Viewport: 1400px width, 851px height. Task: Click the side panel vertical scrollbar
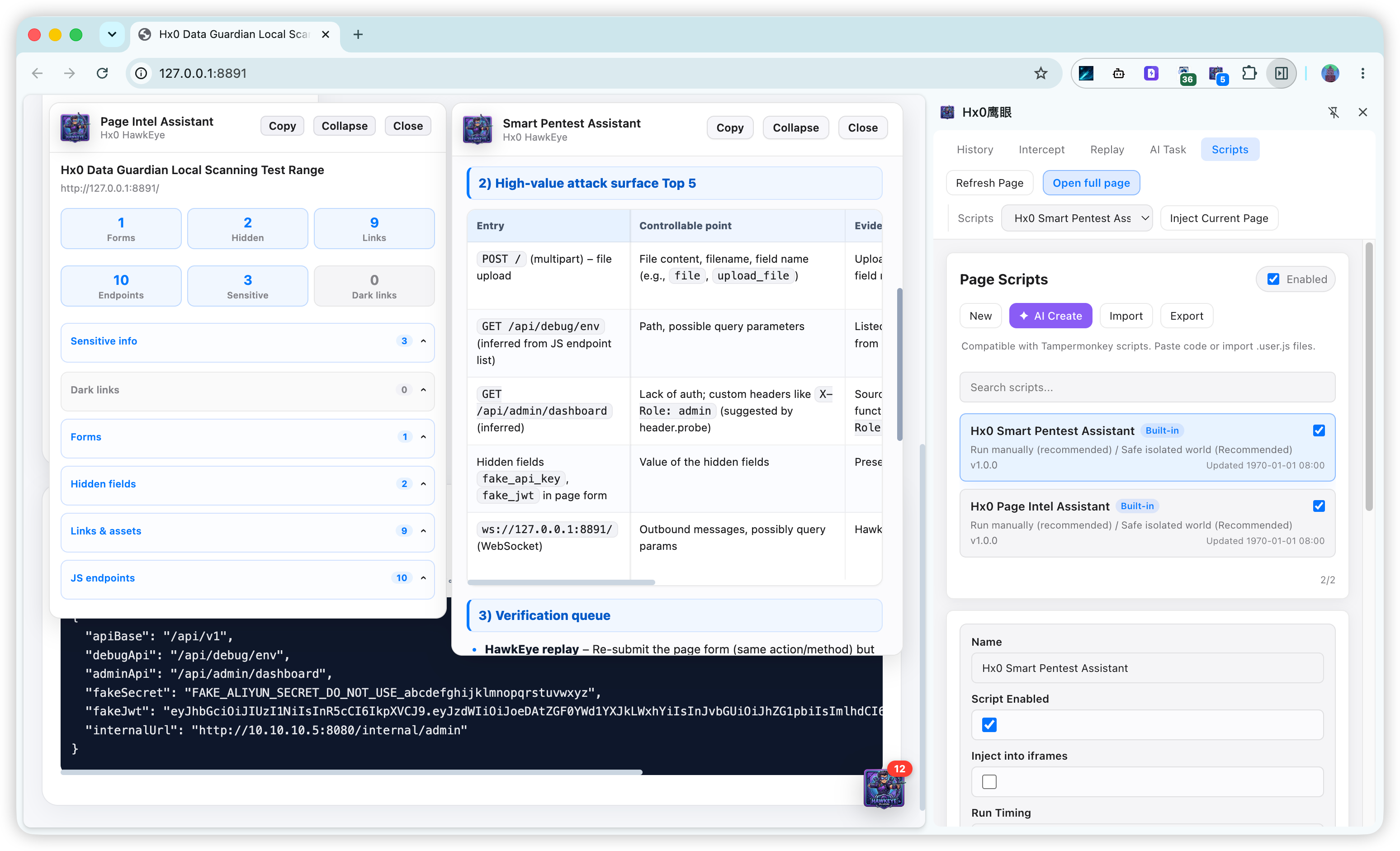point(1369,377)
